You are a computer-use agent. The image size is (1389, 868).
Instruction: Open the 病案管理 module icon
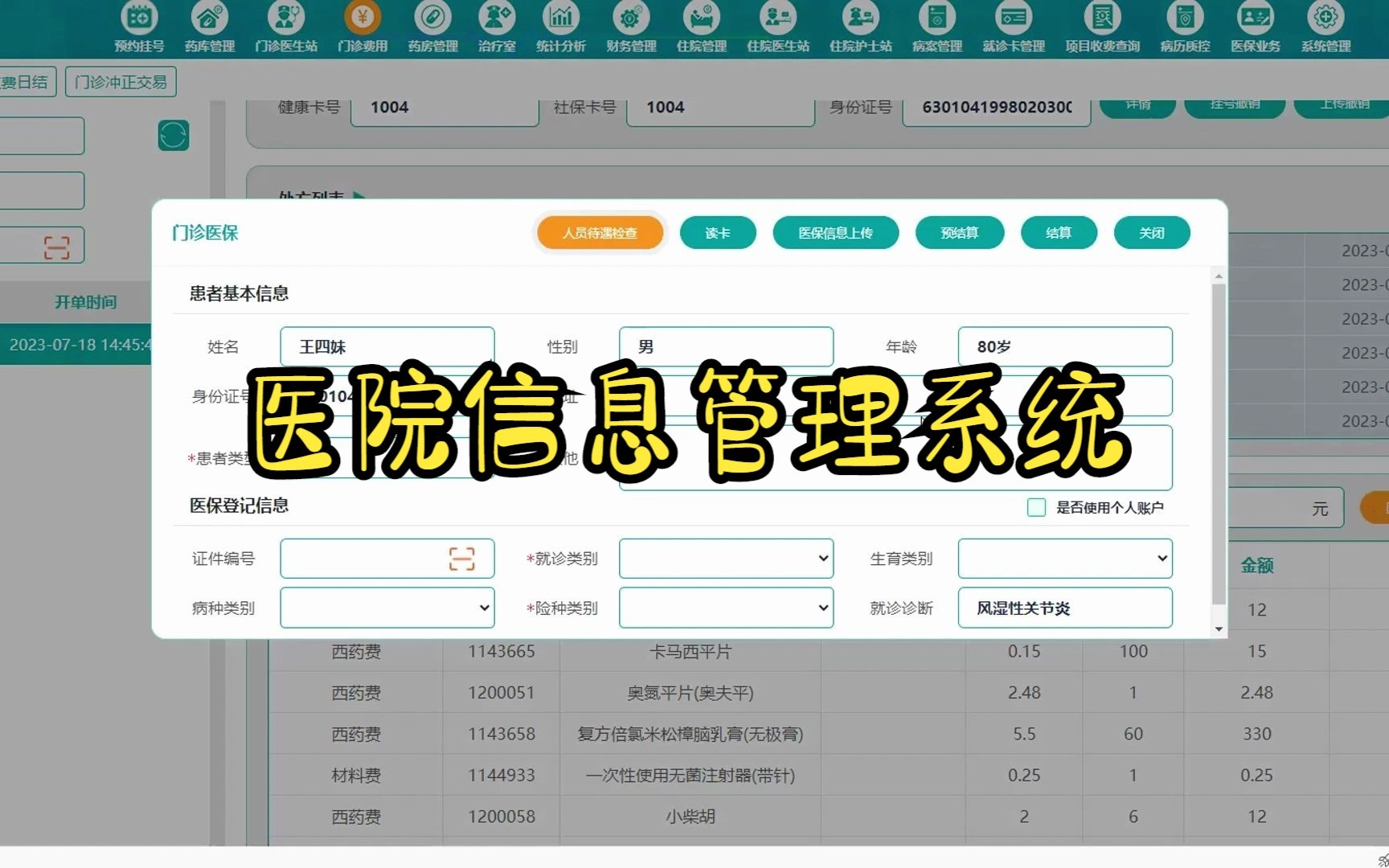point(937,18)
